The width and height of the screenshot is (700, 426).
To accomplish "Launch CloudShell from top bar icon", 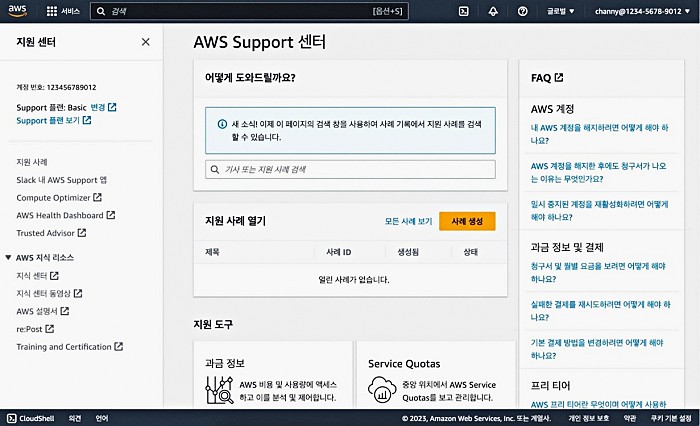I will (x=463, y=11).
